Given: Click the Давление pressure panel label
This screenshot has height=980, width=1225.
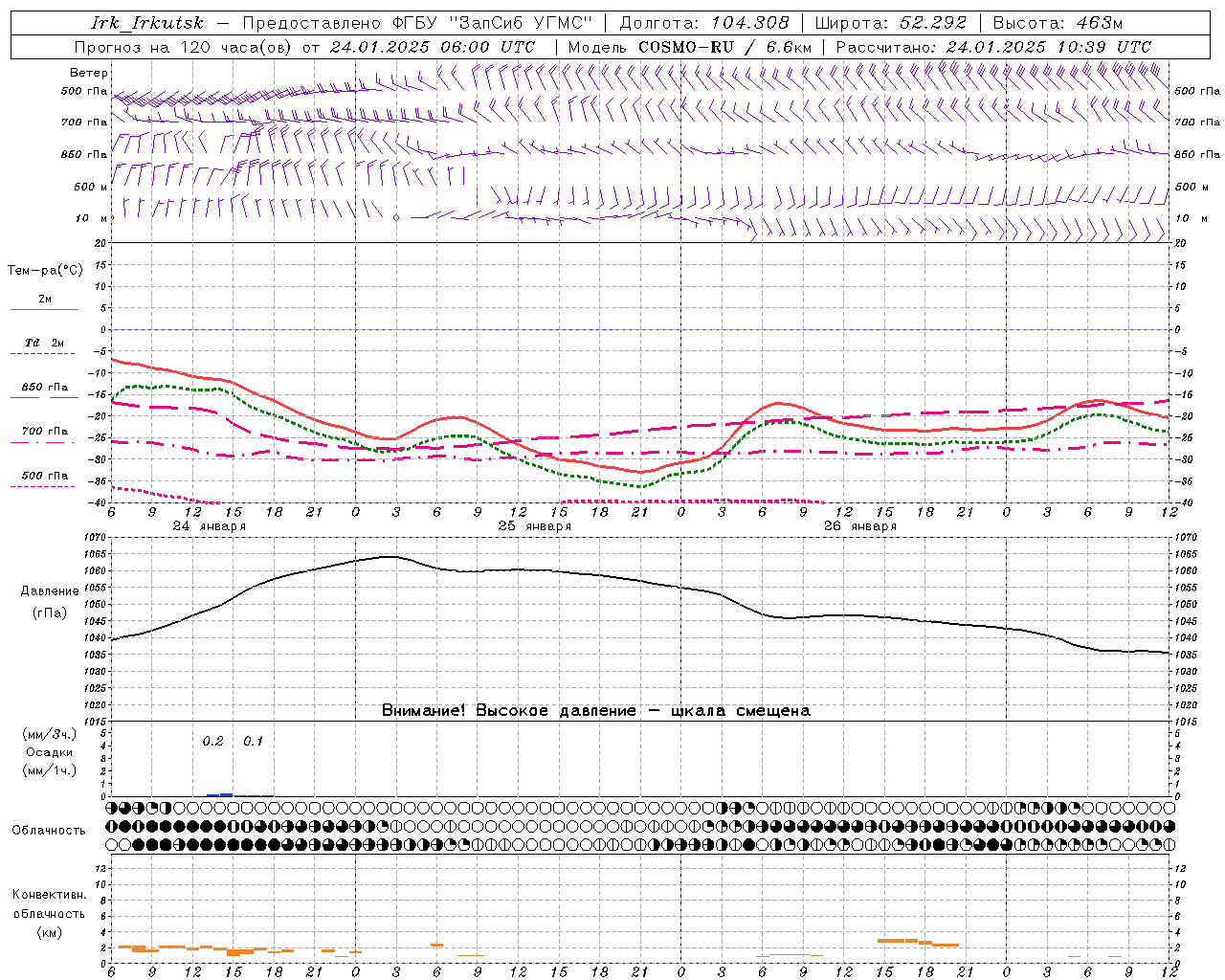Looking at the screenshot, I should coord(50,591).
